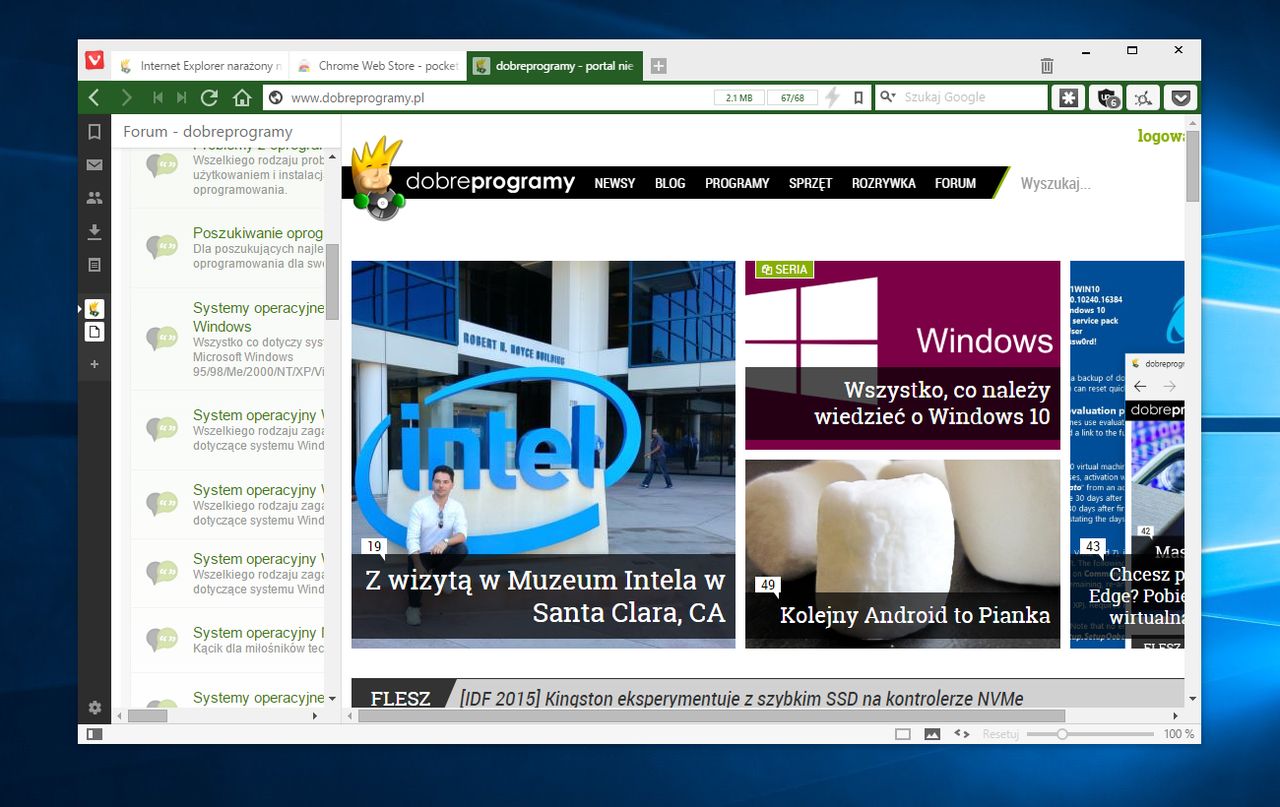Open the Notes side panel
Screen dimensions: 1280x807
click(94, 265)
